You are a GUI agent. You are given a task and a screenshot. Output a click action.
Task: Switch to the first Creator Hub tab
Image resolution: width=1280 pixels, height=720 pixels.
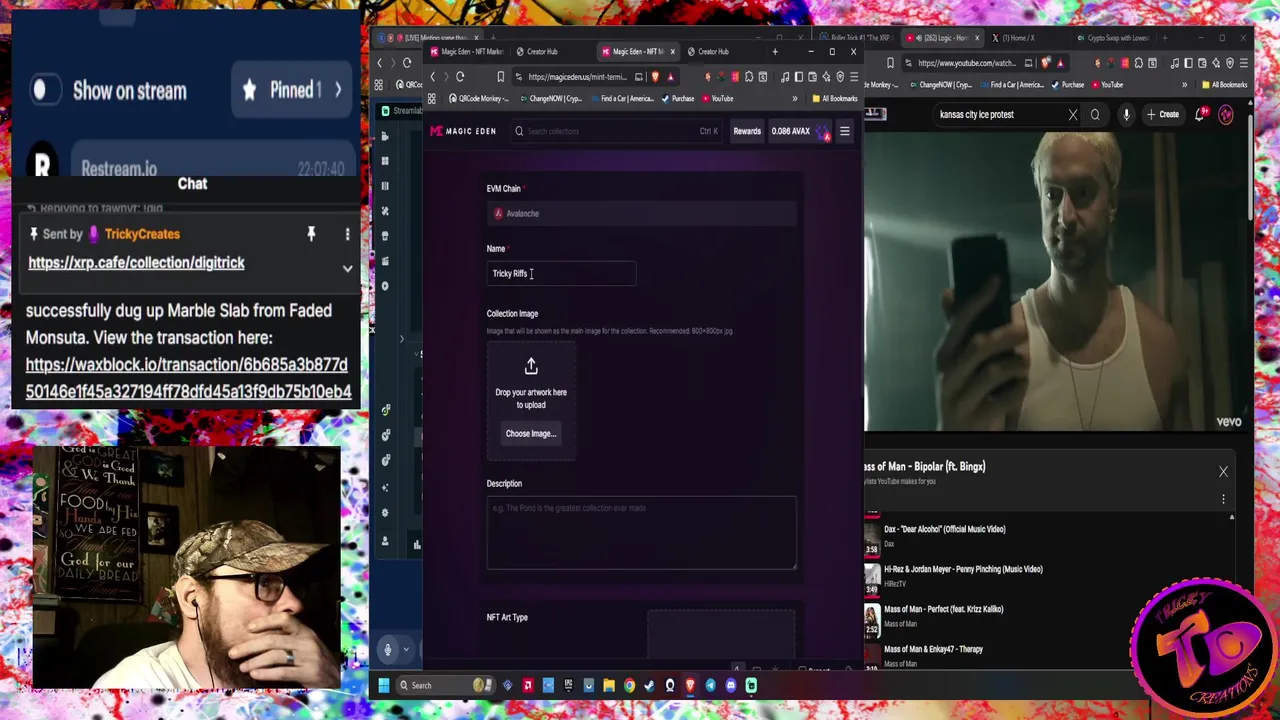click(542, 51)
